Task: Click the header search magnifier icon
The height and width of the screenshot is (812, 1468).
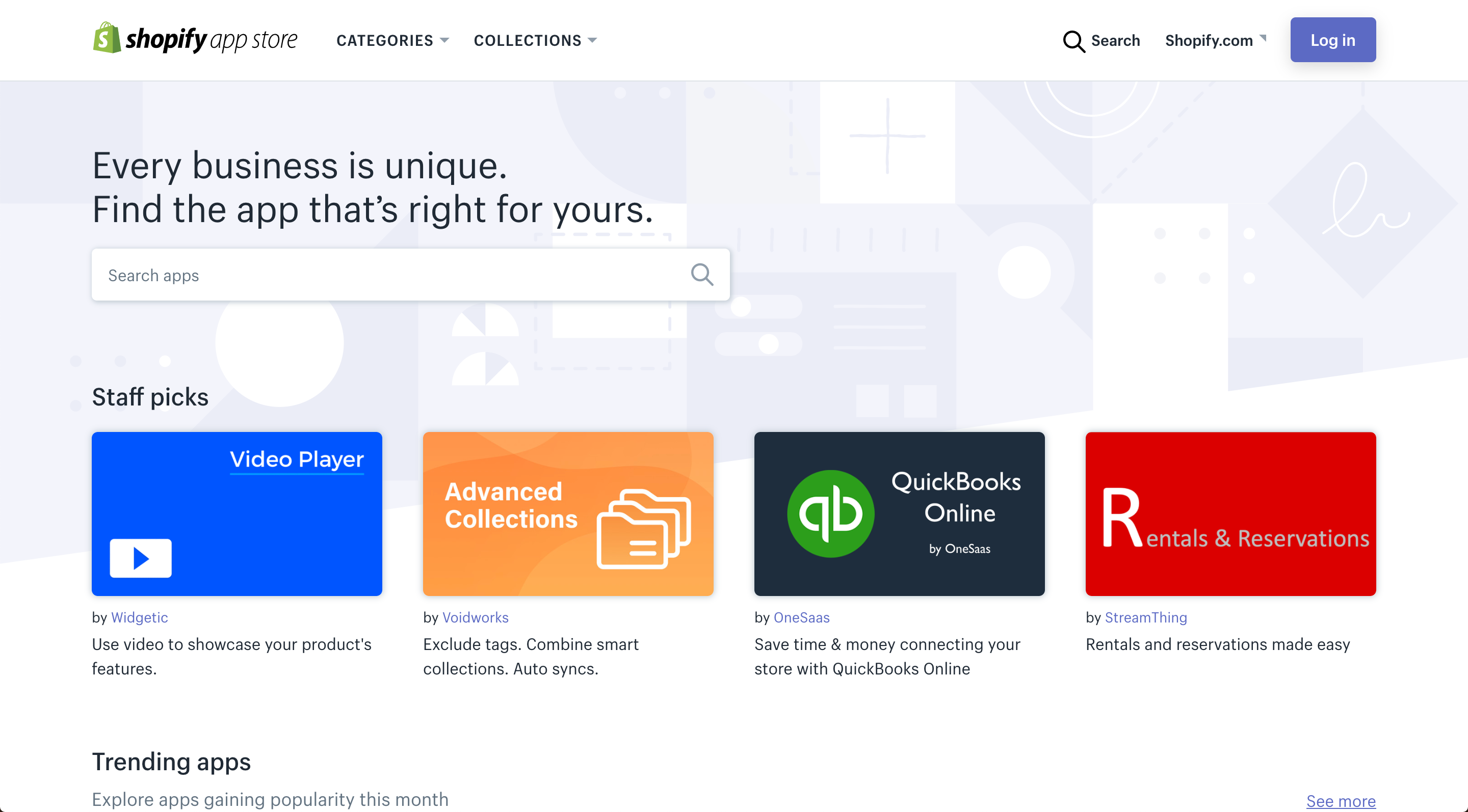Action: click(x=1073, y=41)
